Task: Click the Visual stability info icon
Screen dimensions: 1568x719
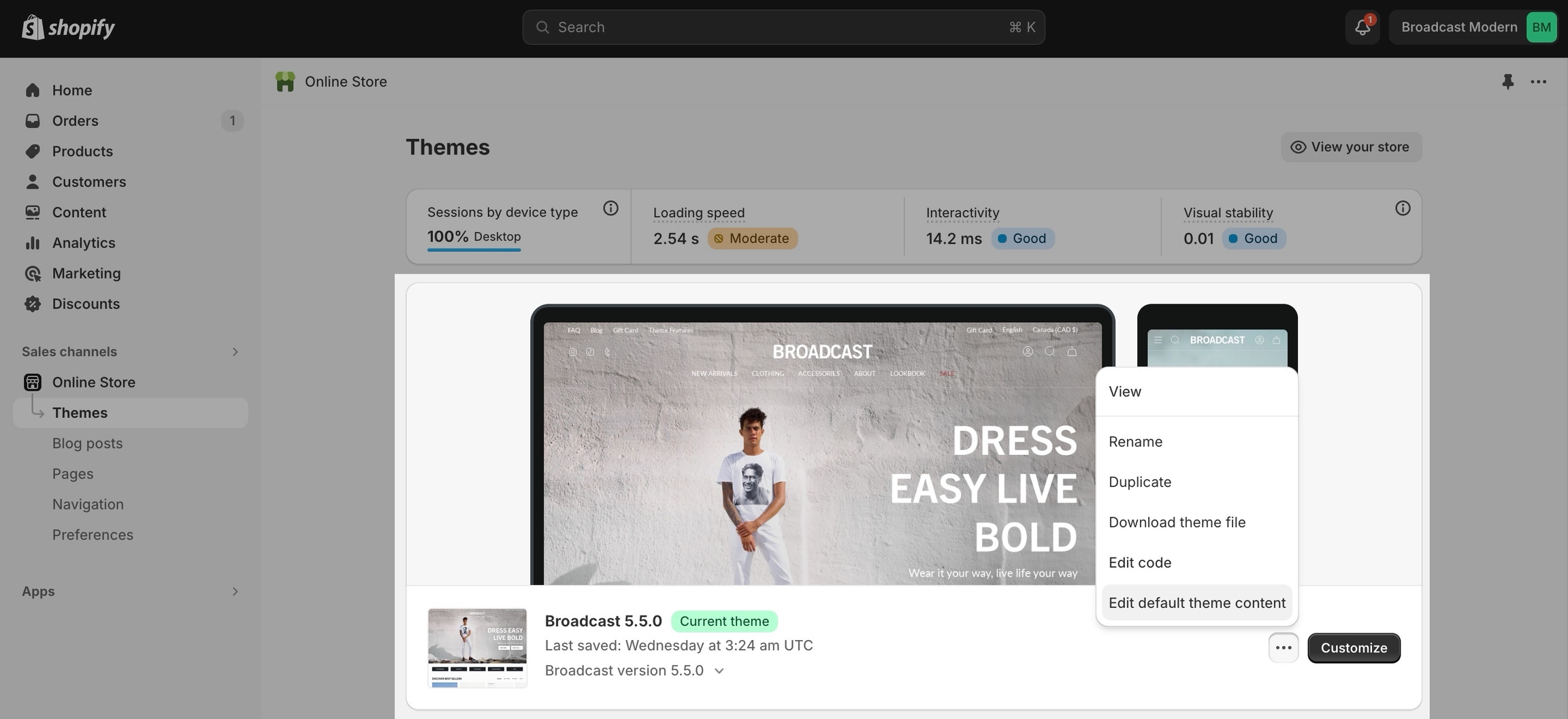Action: 1402,208
